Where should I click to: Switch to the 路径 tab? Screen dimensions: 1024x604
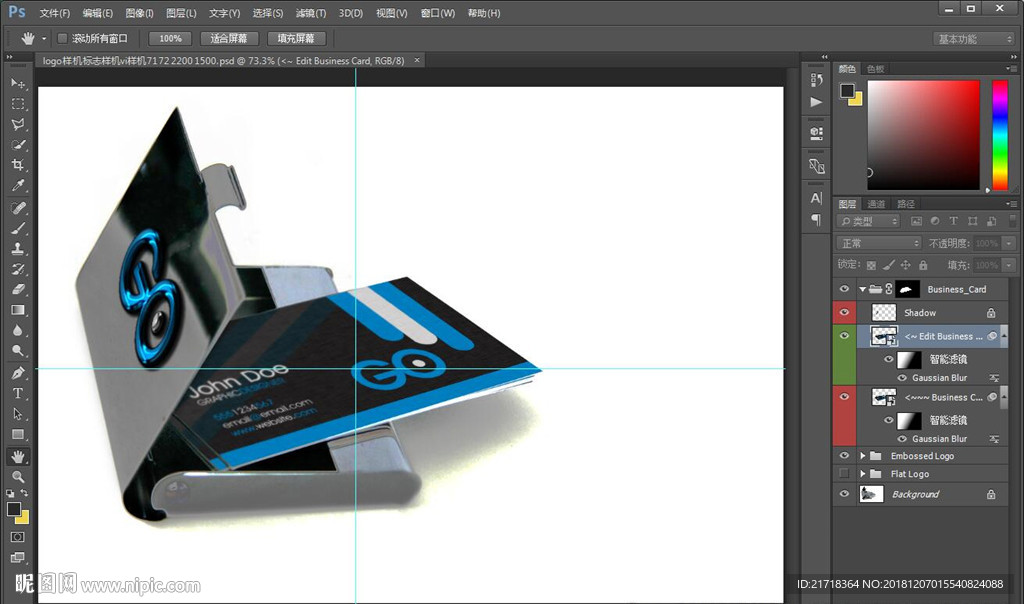[x=906, y=204]
